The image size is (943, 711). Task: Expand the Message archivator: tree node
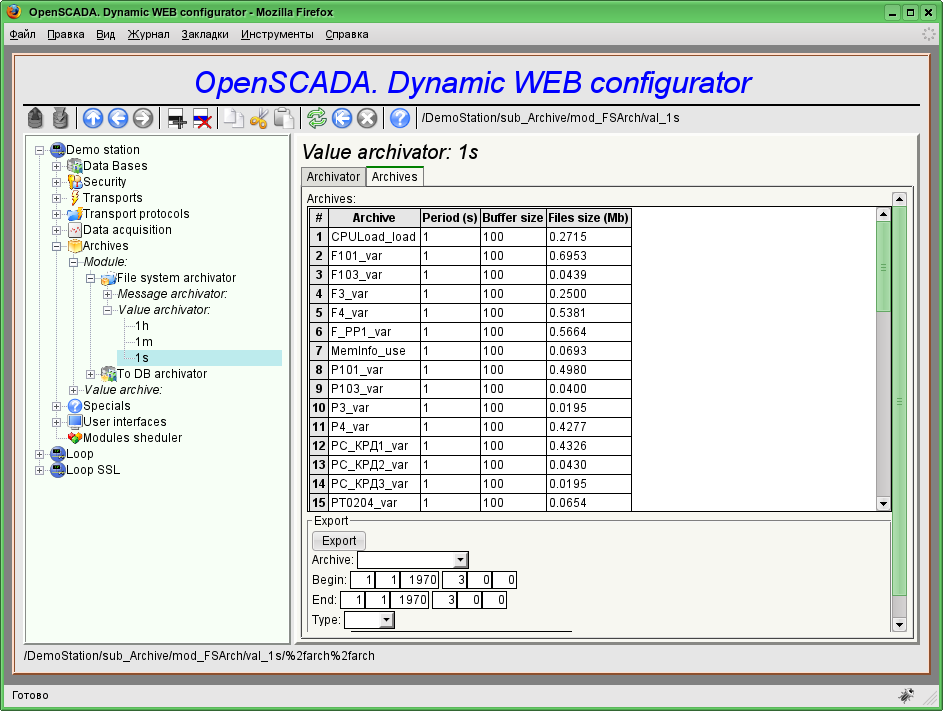tap(108, 294)
